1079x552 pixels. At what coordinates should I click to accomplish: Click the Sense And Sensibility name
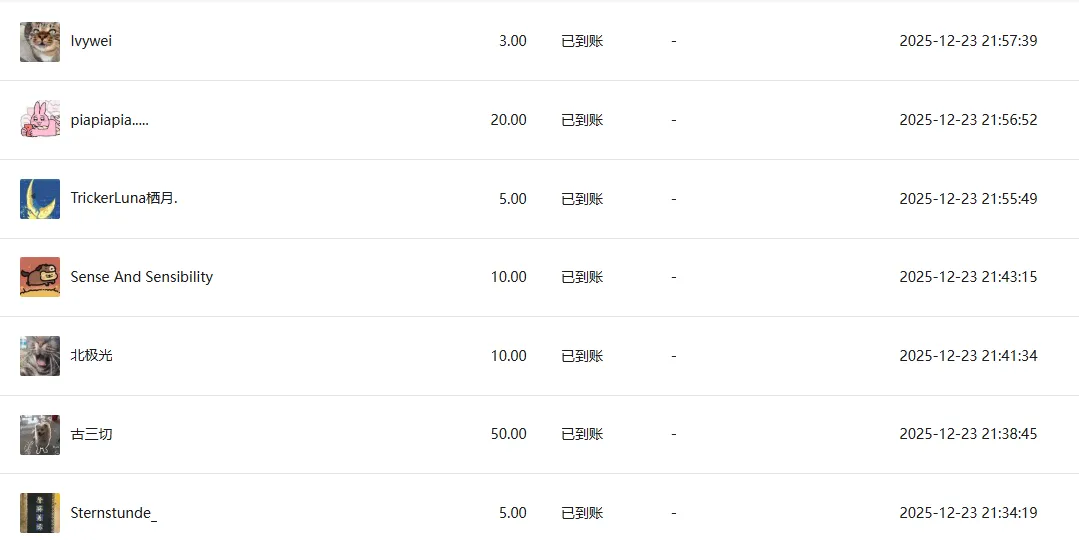coord(142,277)
